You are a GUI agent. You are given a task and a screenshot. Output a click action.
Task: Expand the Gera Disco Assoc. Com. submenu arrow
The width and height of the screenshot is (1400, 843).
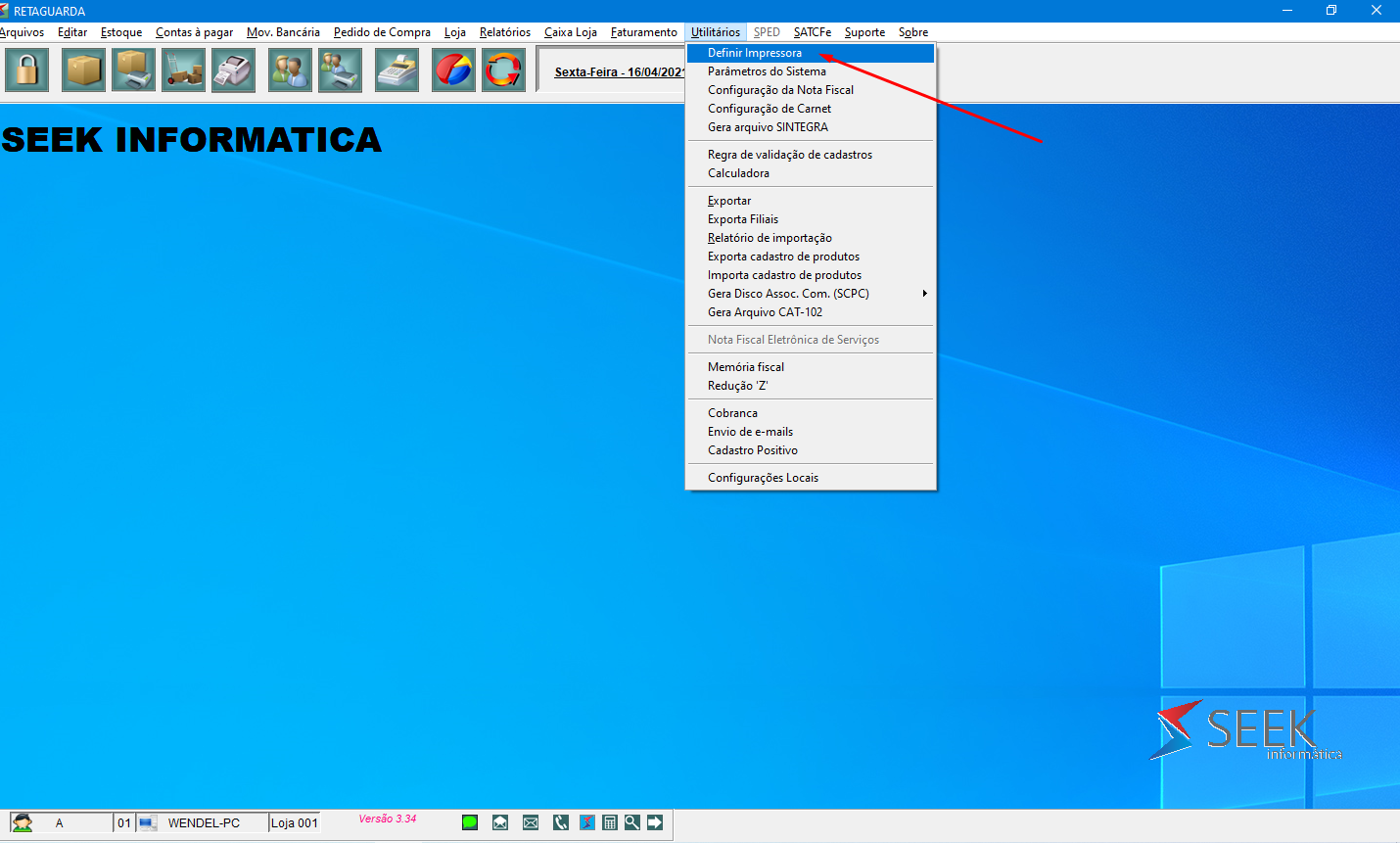coord(924,294)
